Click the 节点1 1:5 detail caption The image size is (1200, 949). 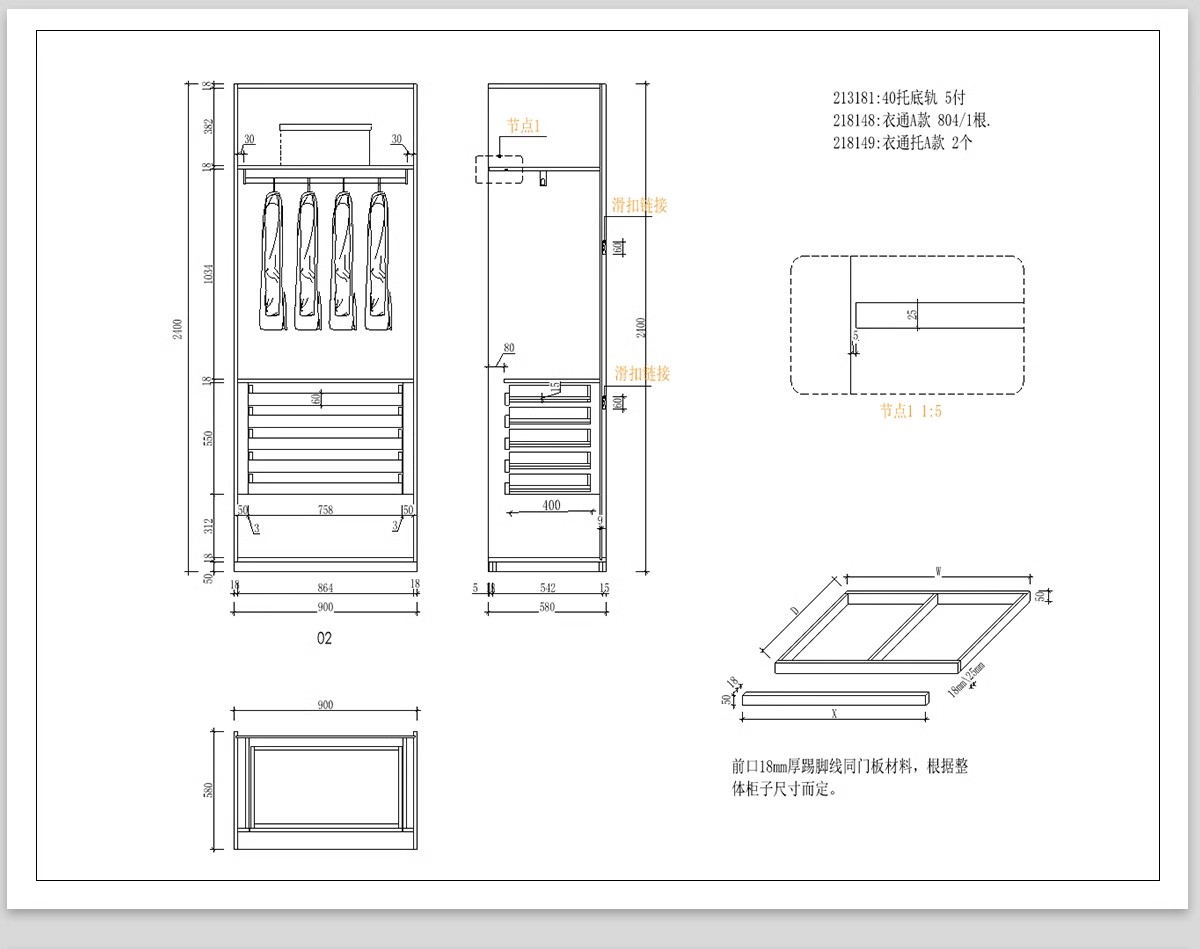(910, 411)
